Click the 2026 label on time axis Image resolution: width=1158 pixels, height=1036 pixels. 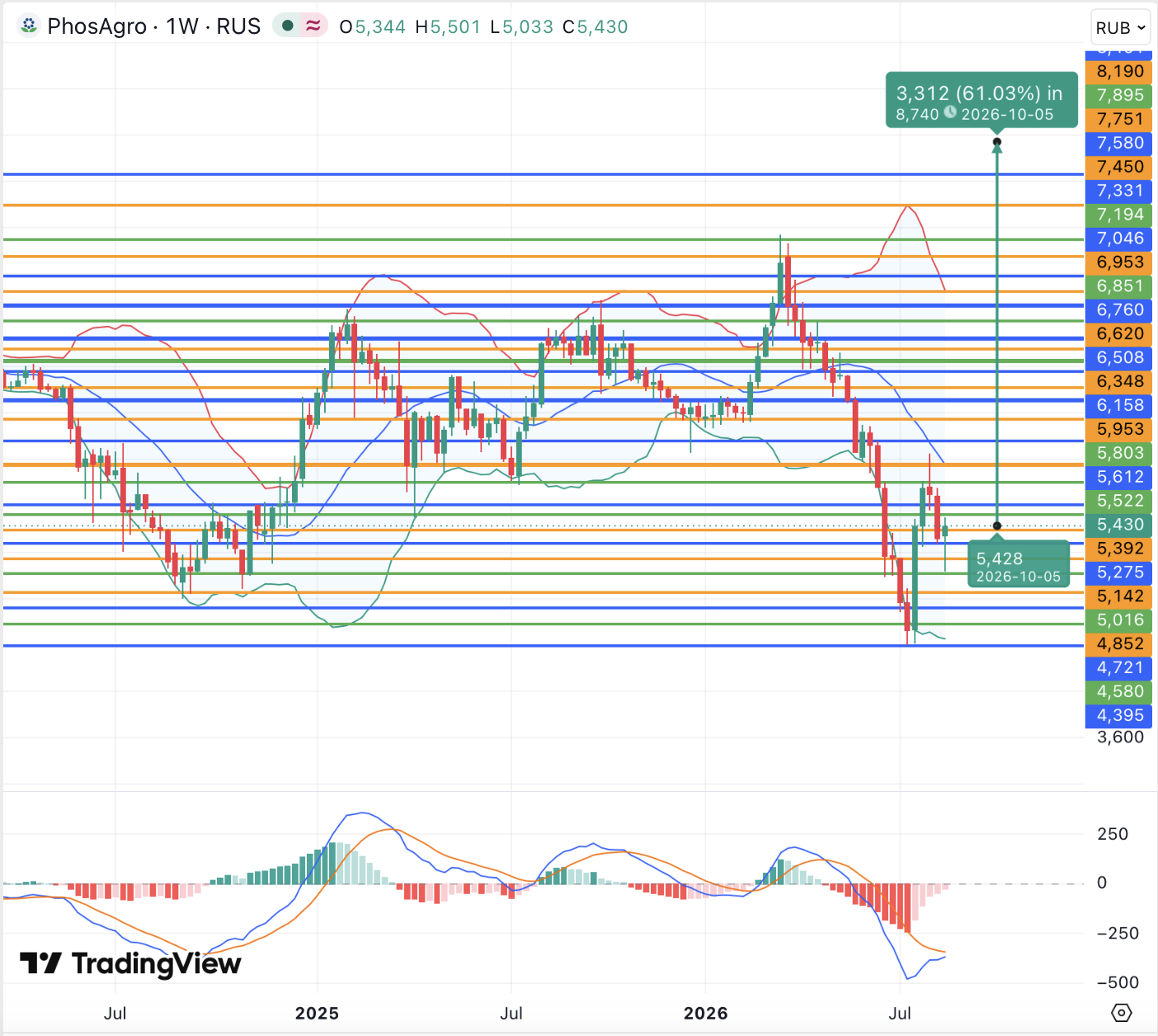coord(706,1014)
